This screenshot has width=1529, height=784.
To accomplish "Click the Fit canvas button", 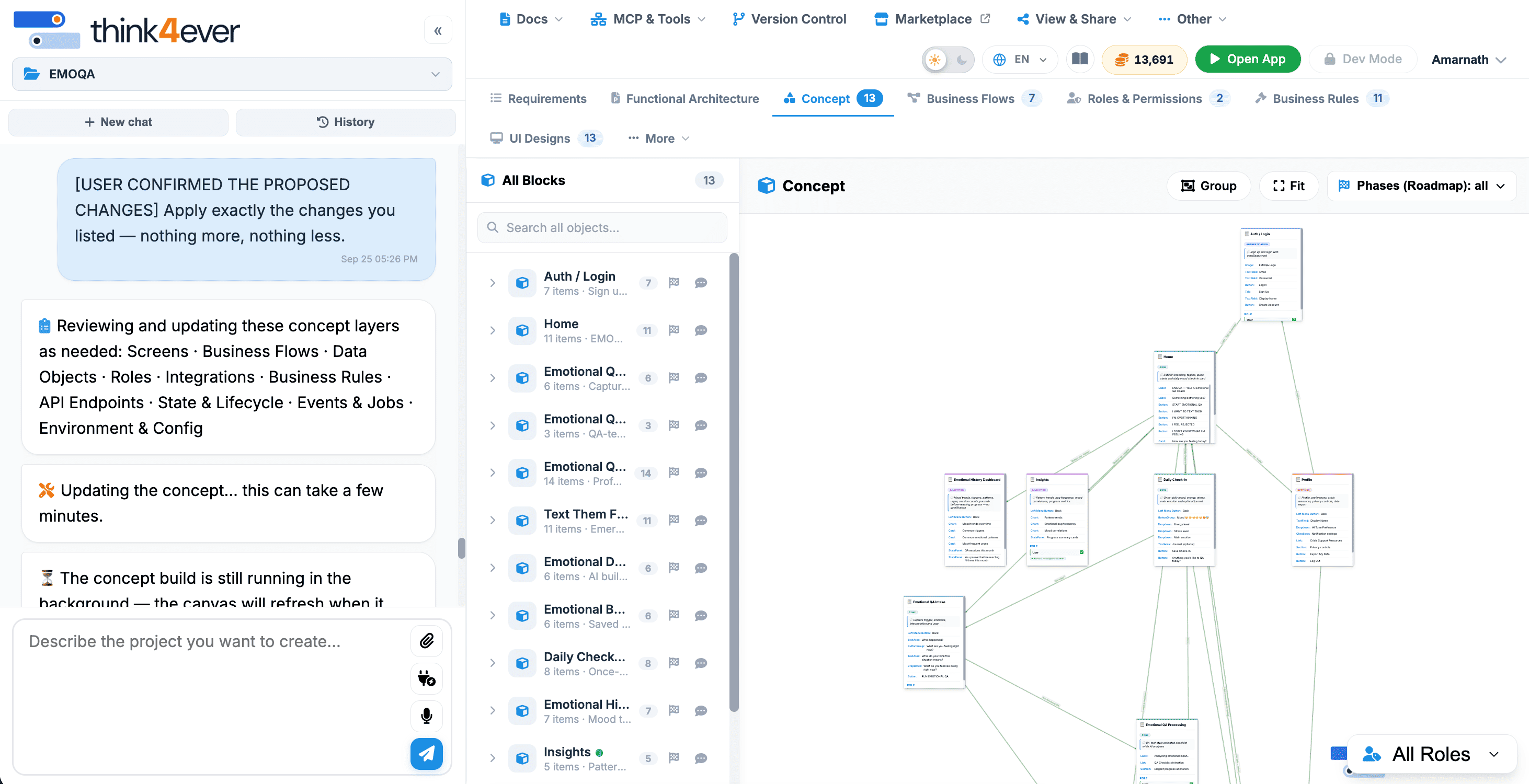I will (x=1288, y=186).
